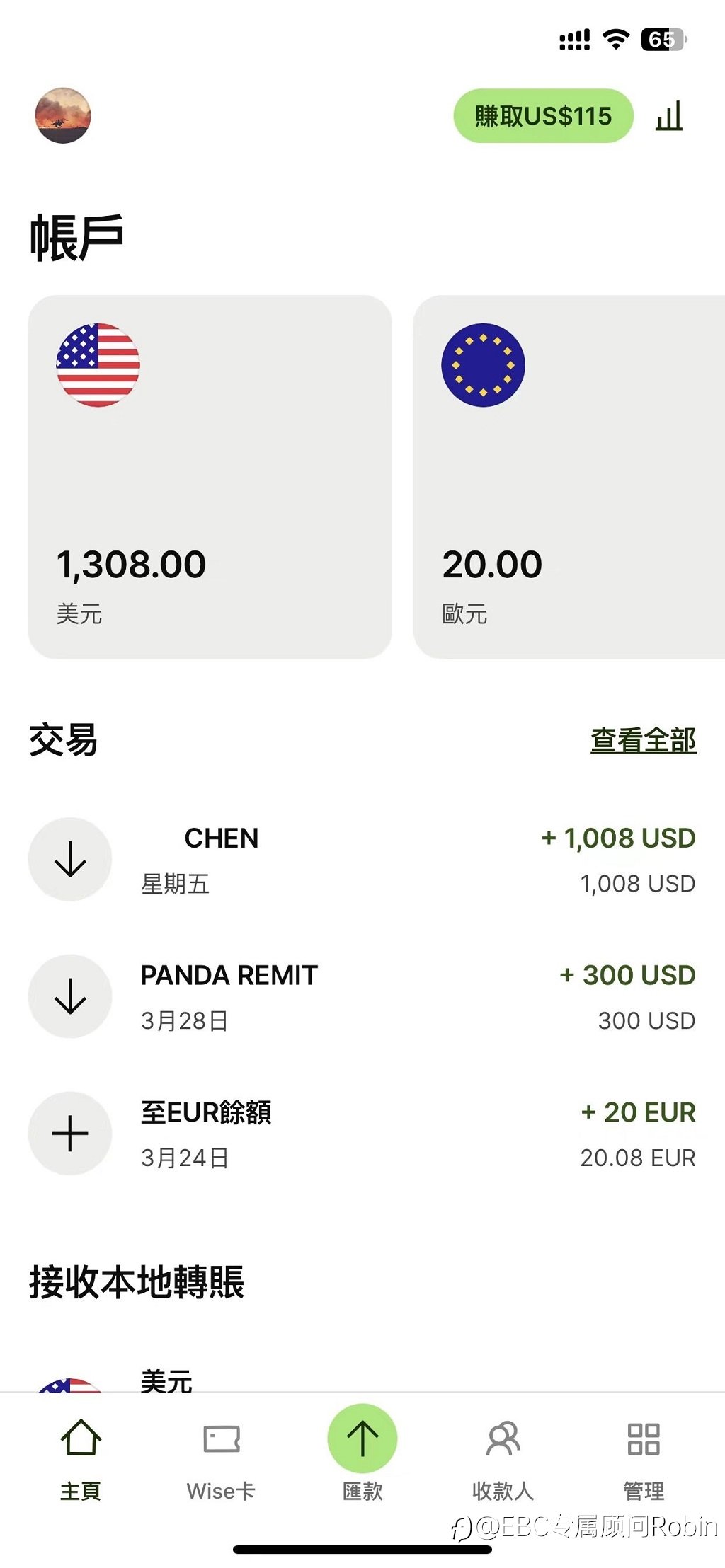
Task: Tap 美元 under 接收本地轉賬
Action: pyautogui.click(x=166, y=1380)
